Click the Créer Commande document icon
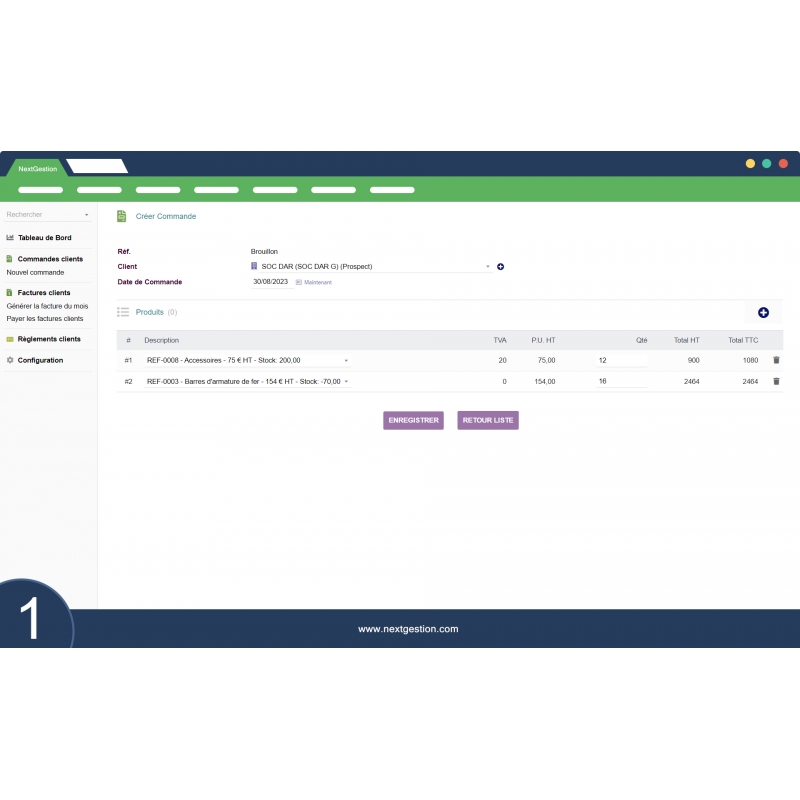Screen dimensions: 800x800 (x=121, y=216)
